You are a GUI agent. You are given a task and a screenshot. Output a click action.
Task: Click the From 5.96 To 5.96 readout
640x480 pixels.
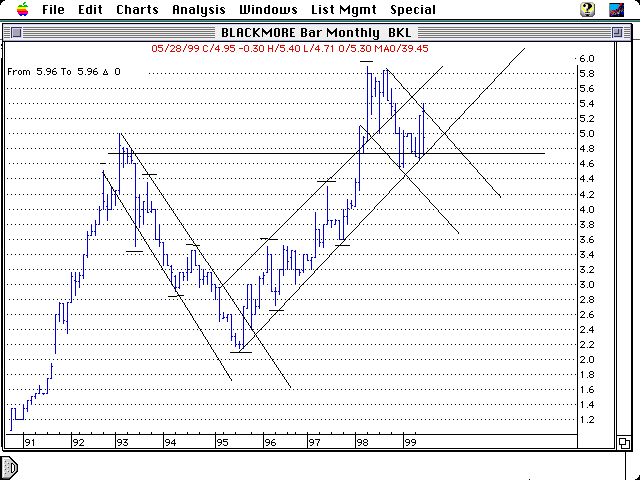click(64, 72)
